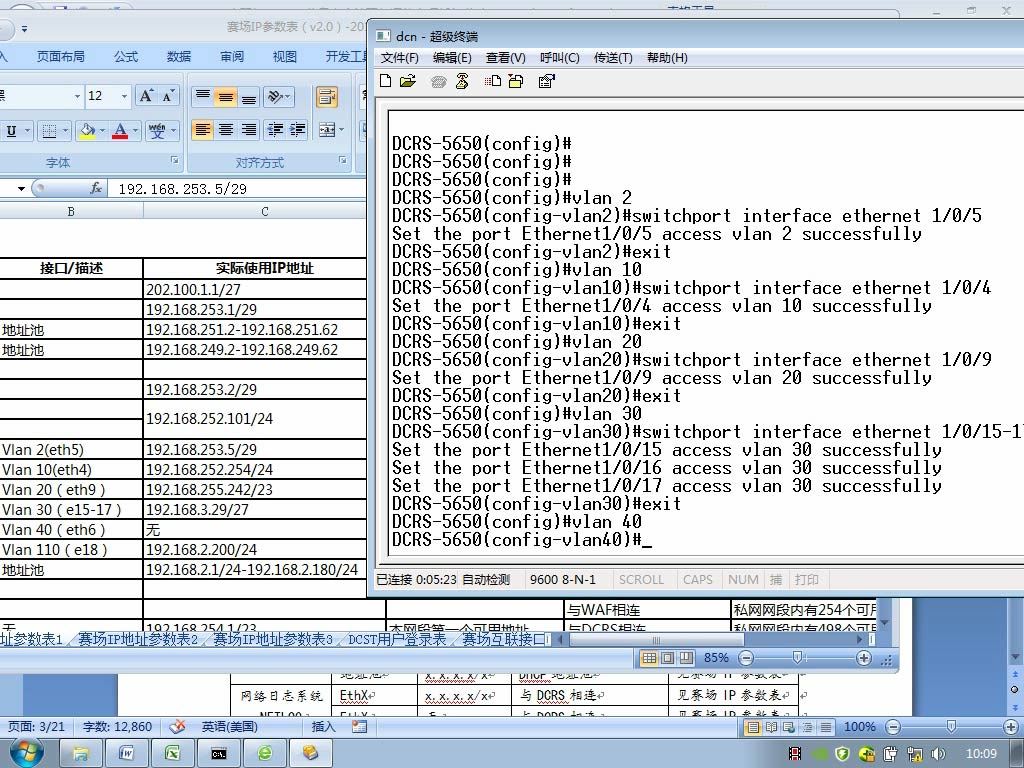Open 帮助(H) menu in HyperTerminal
The width and height of the screenshot is (1024, 768).
click(667, 57)
